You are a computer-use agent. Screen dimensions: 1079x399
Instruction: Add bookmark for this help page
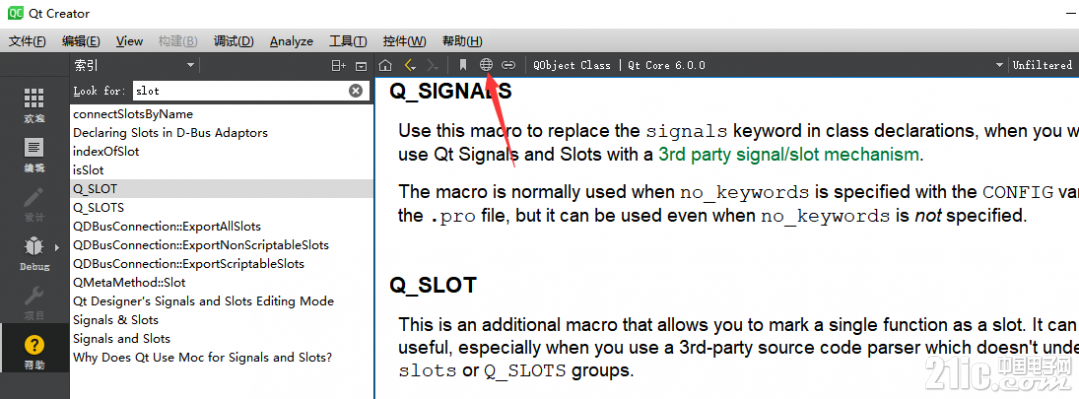(463, 65)
